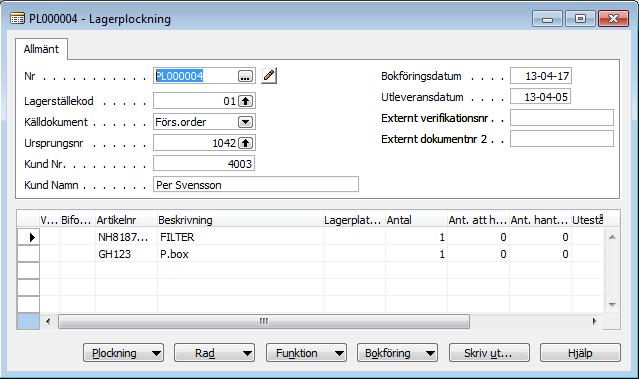Click the Skriv ut... button
639x379 pixels.
pyautogui.click(x=489, y=353)
